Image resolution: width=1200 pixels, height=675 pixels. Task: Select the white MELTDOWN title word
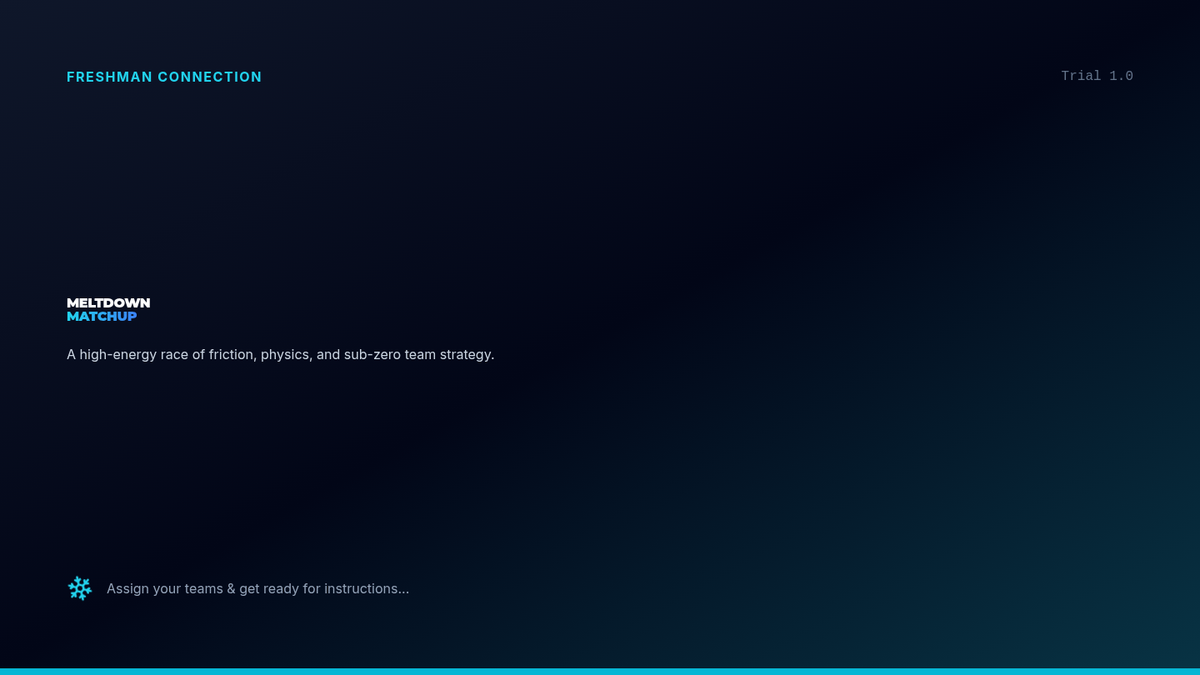[x=109, y=303]
